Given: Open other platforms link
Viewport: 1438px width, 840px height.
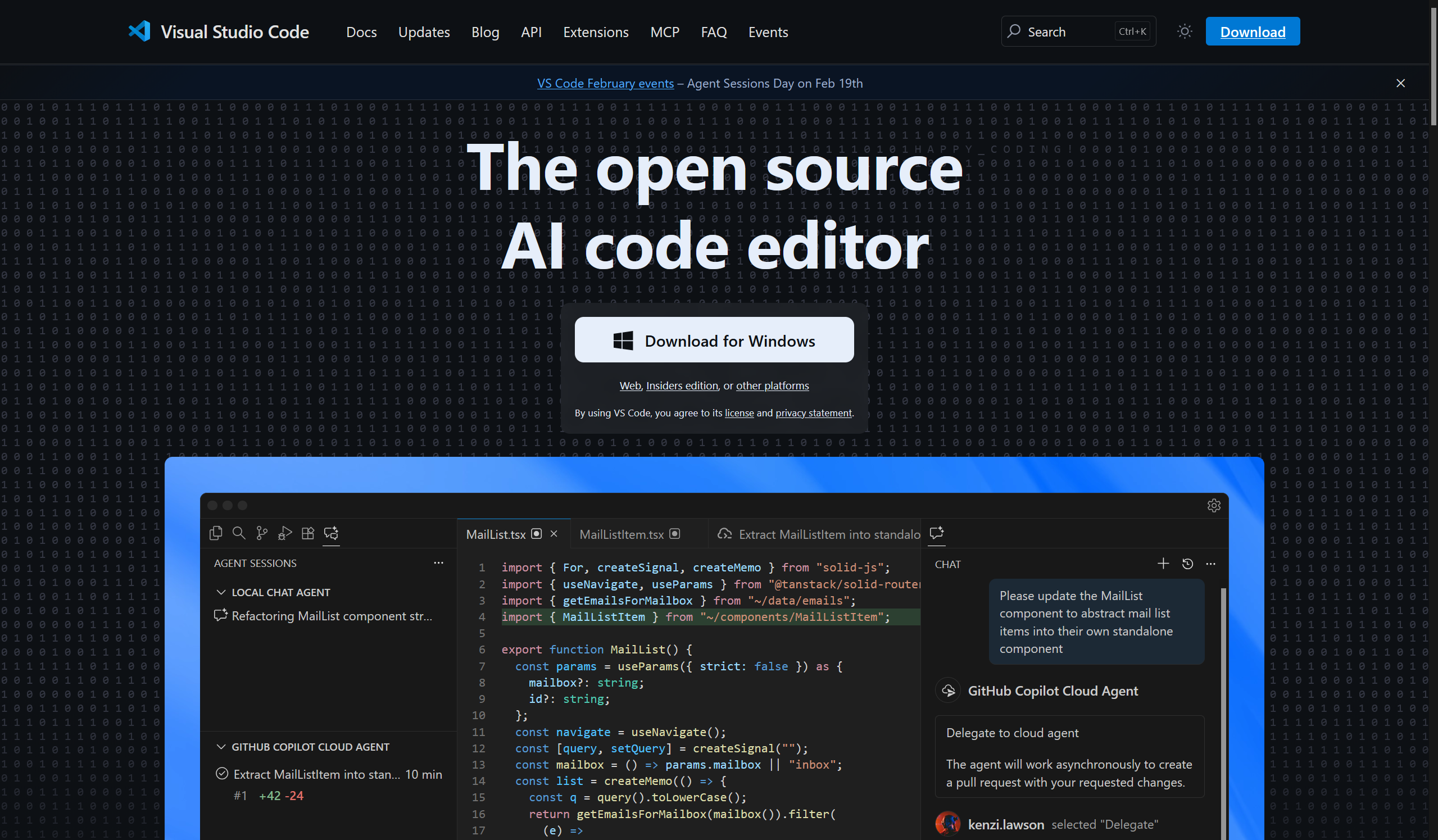Looking at the screenshot, I should 772,386.
